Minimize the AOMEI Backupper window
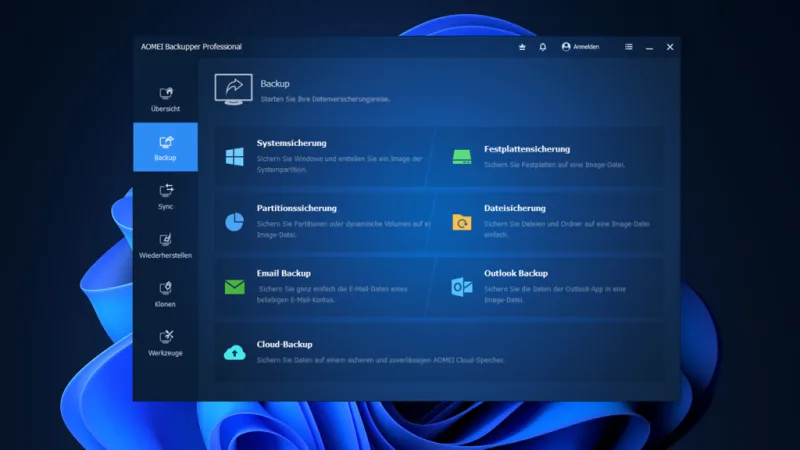 coord(649,47)
